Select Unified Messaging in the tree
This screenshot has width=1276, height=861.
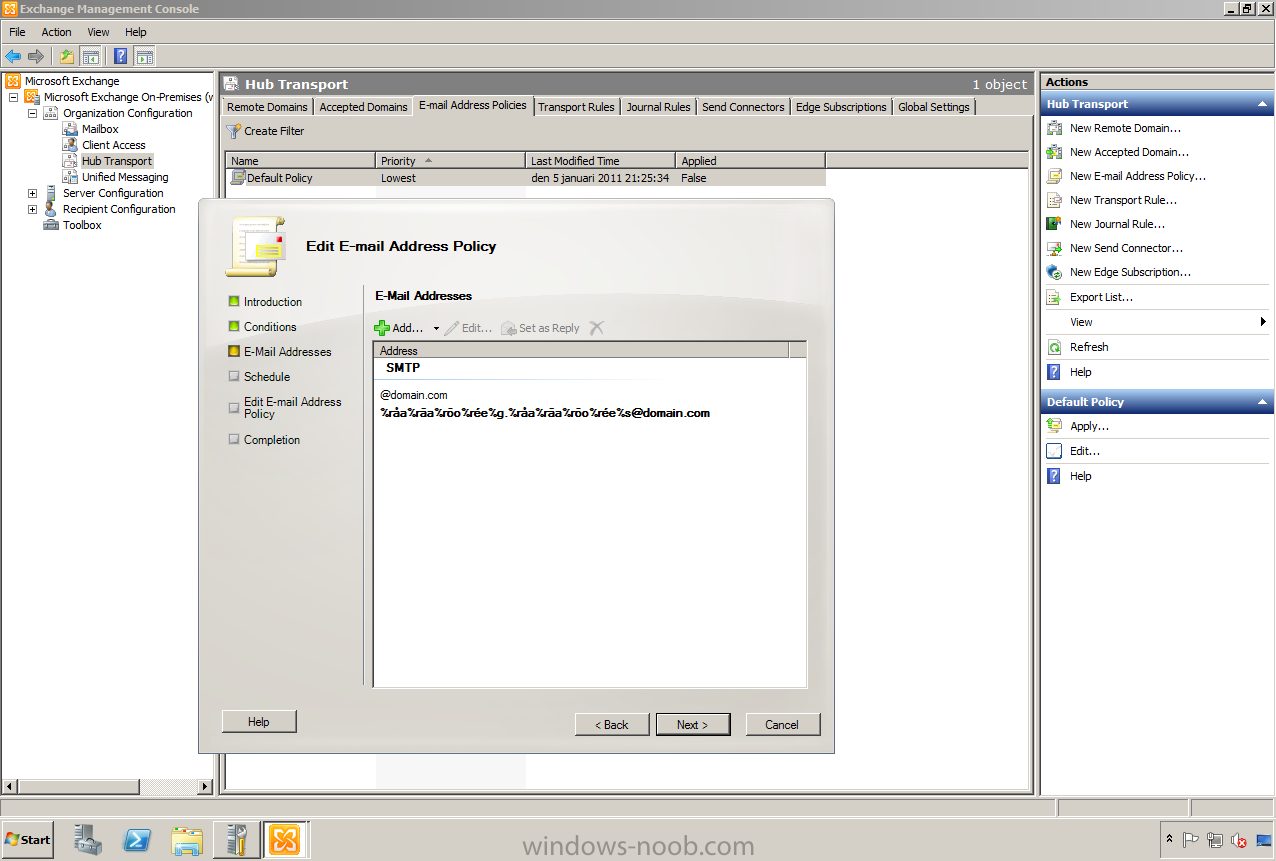pyautogui.click(x=125, y=177)
